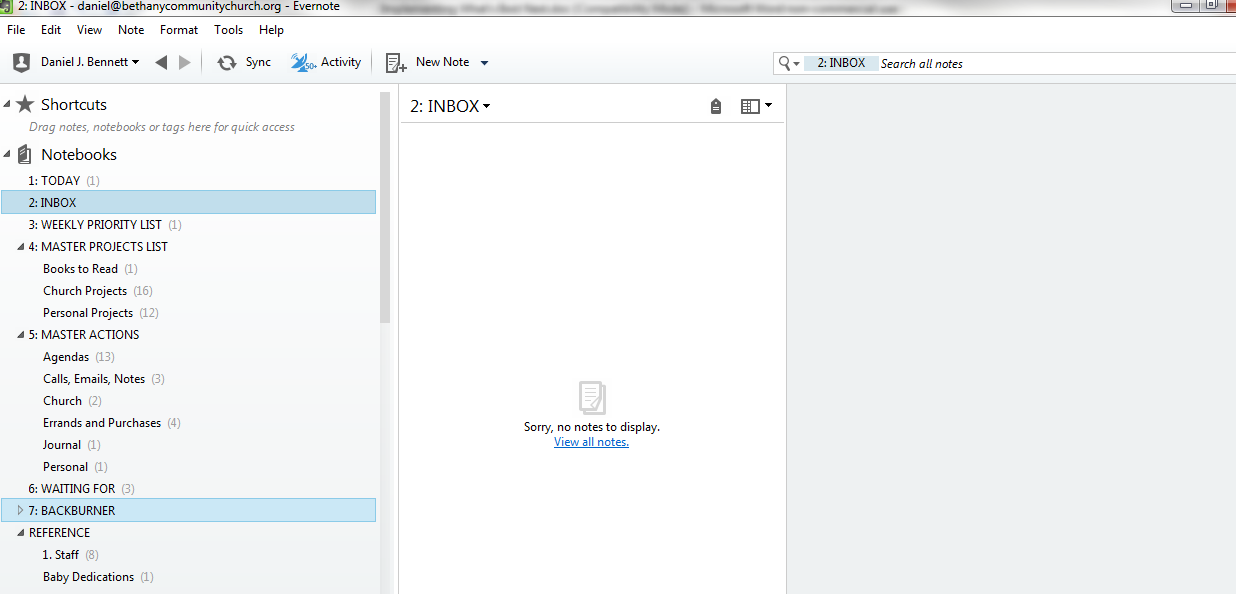Screen dimensions: 1236x594
Task: Select the 1. Staff notebook
Action: coord(189,555)
